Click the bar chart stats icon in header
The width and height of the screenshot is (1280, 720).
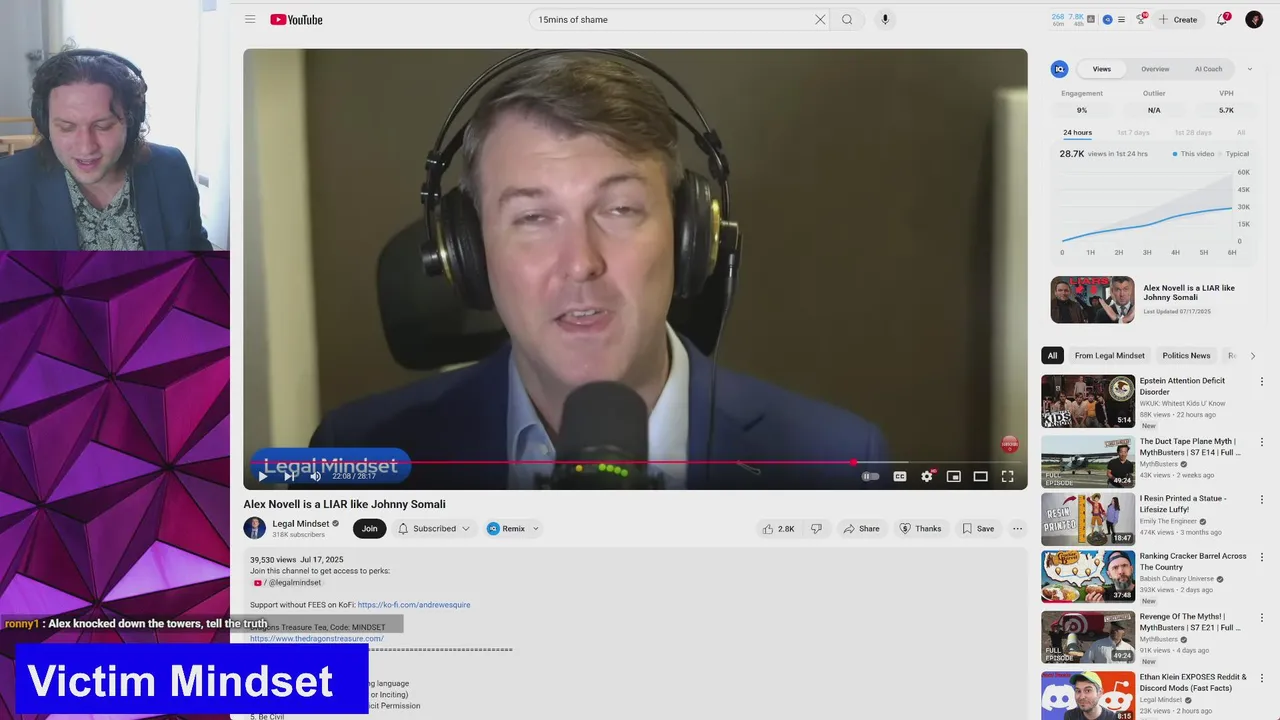coord(1091,19)
